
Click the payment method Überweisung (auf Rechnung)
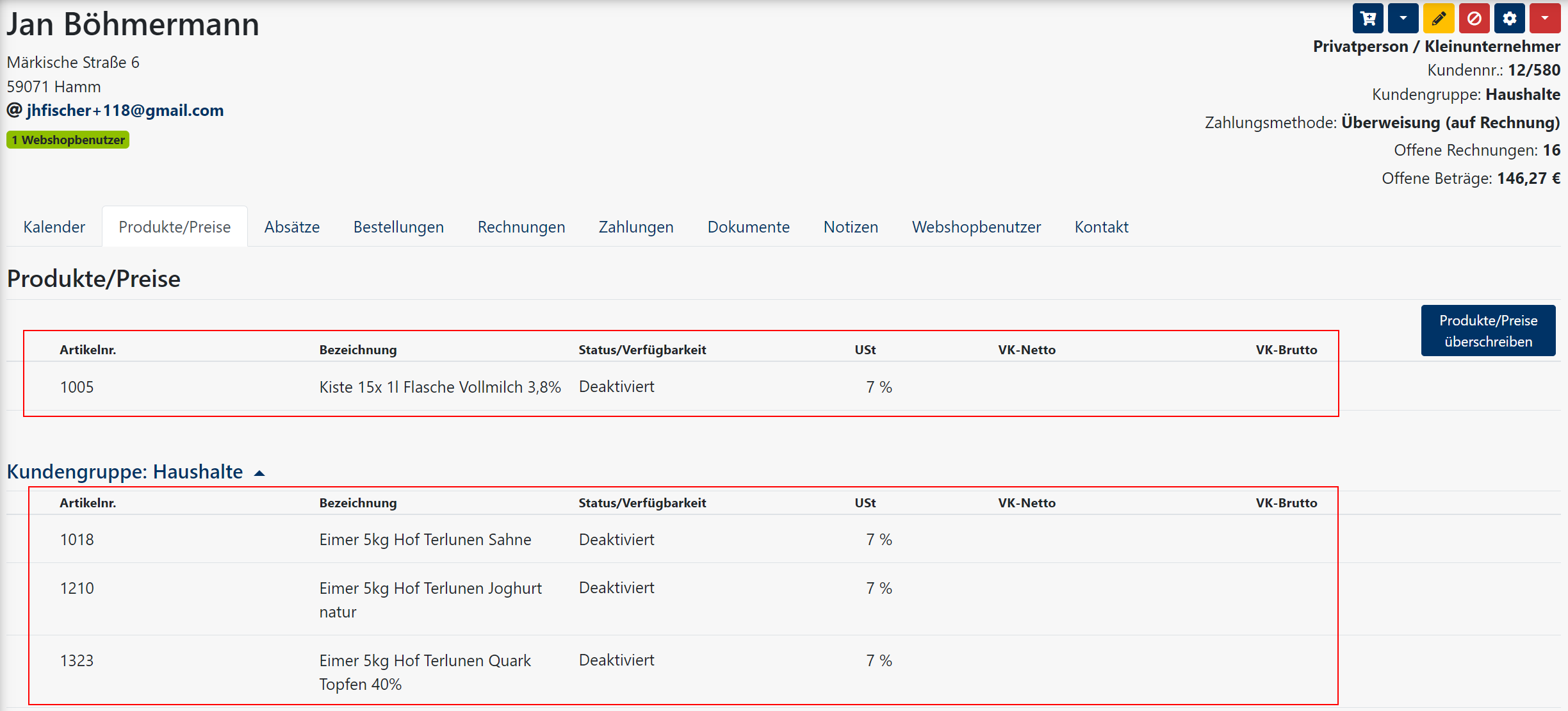(x=1451, y=122)
